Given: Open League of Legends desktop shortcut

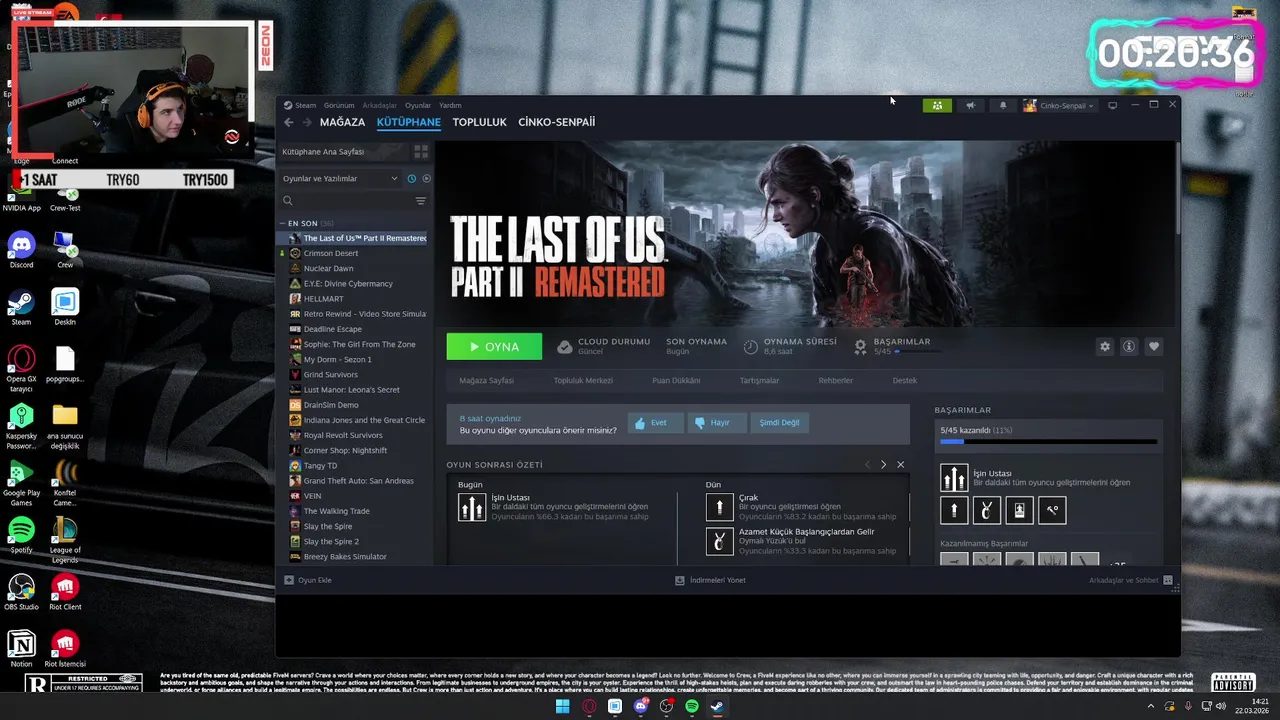Looking at the screenshot, I should point(65,539).
